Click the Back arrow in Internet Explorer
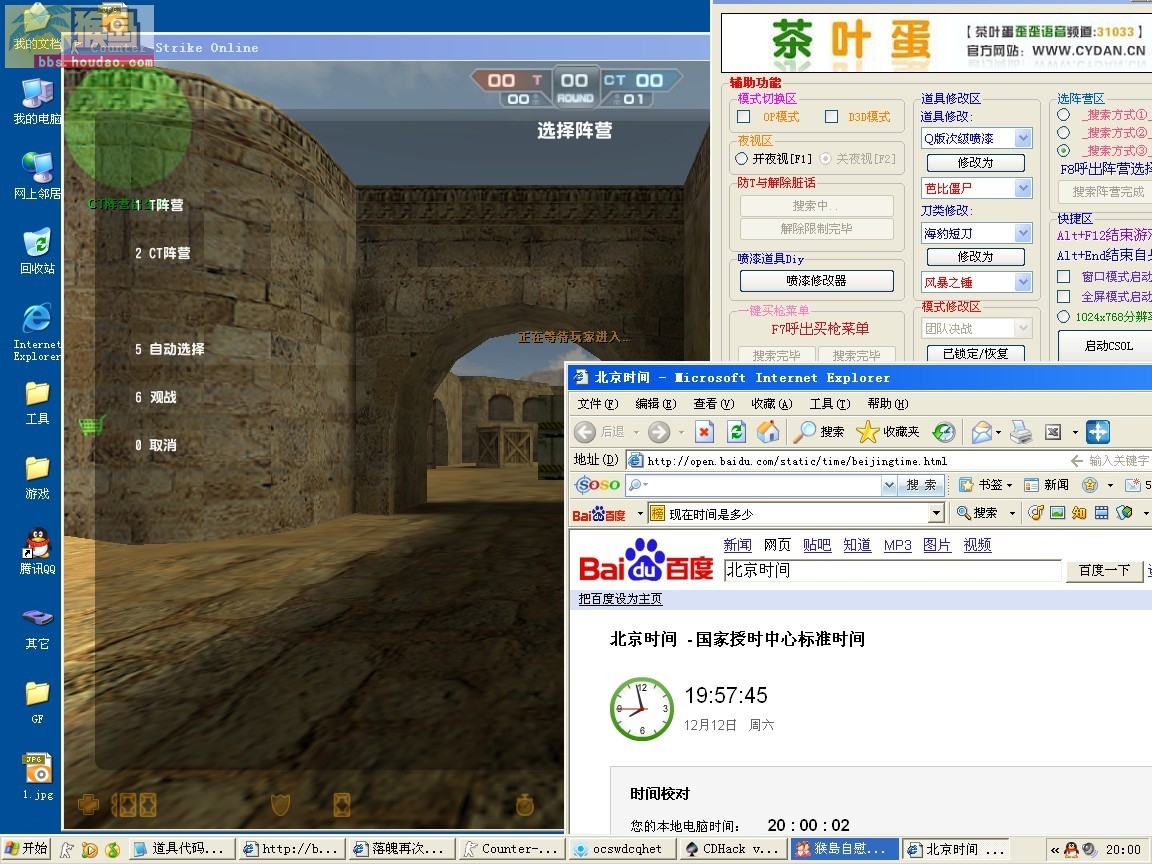 [585, 432]
